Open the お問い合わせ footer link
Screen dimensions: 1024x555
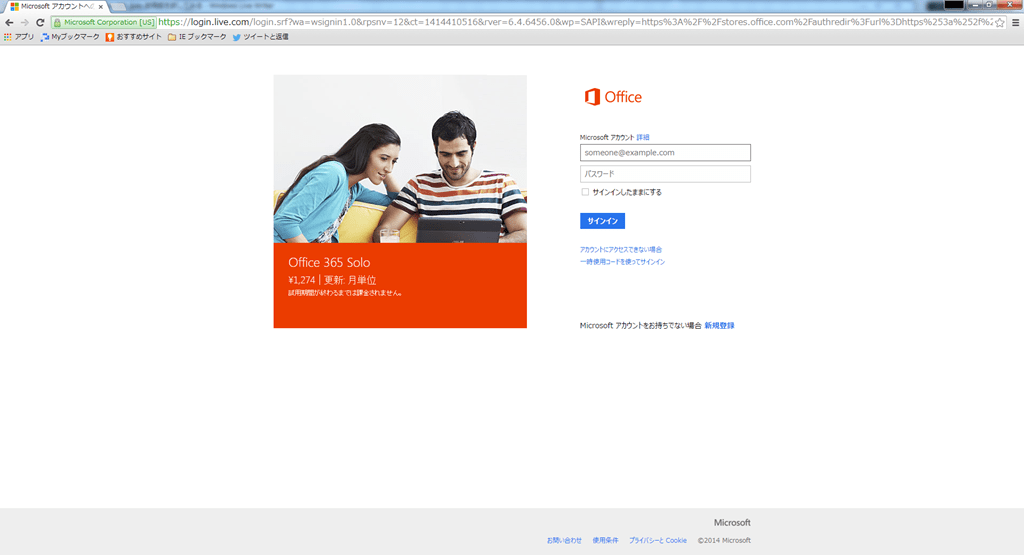coord(564,541)
